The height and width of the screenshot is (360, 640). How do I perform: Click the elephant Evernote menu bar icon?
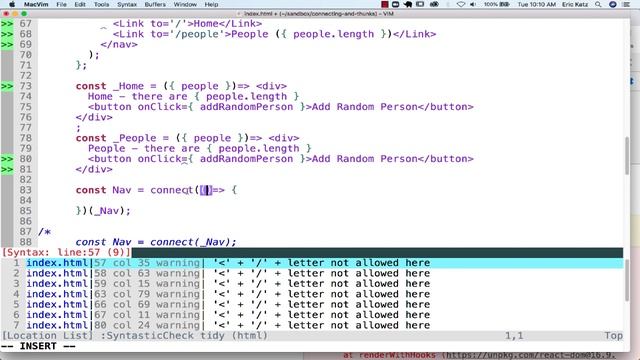click(408, 4)
